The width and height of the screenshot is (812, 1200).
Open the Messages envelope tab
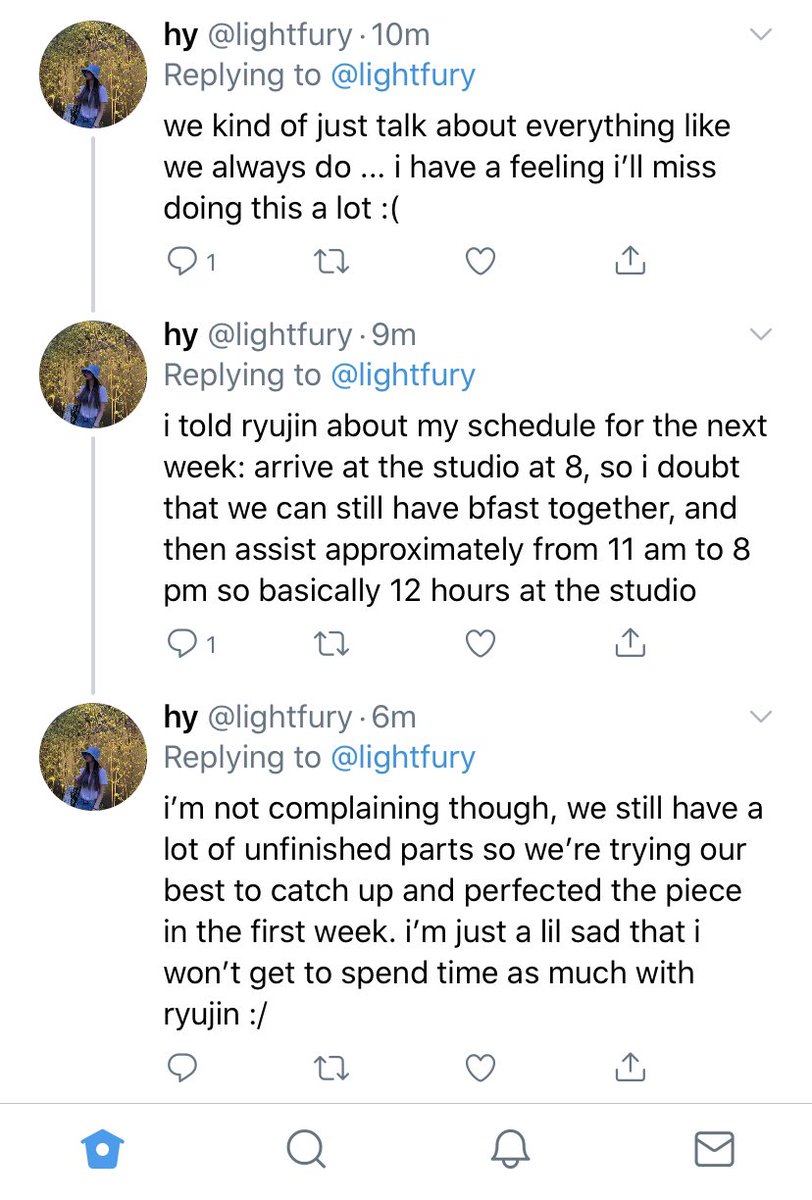point(714,1149)
